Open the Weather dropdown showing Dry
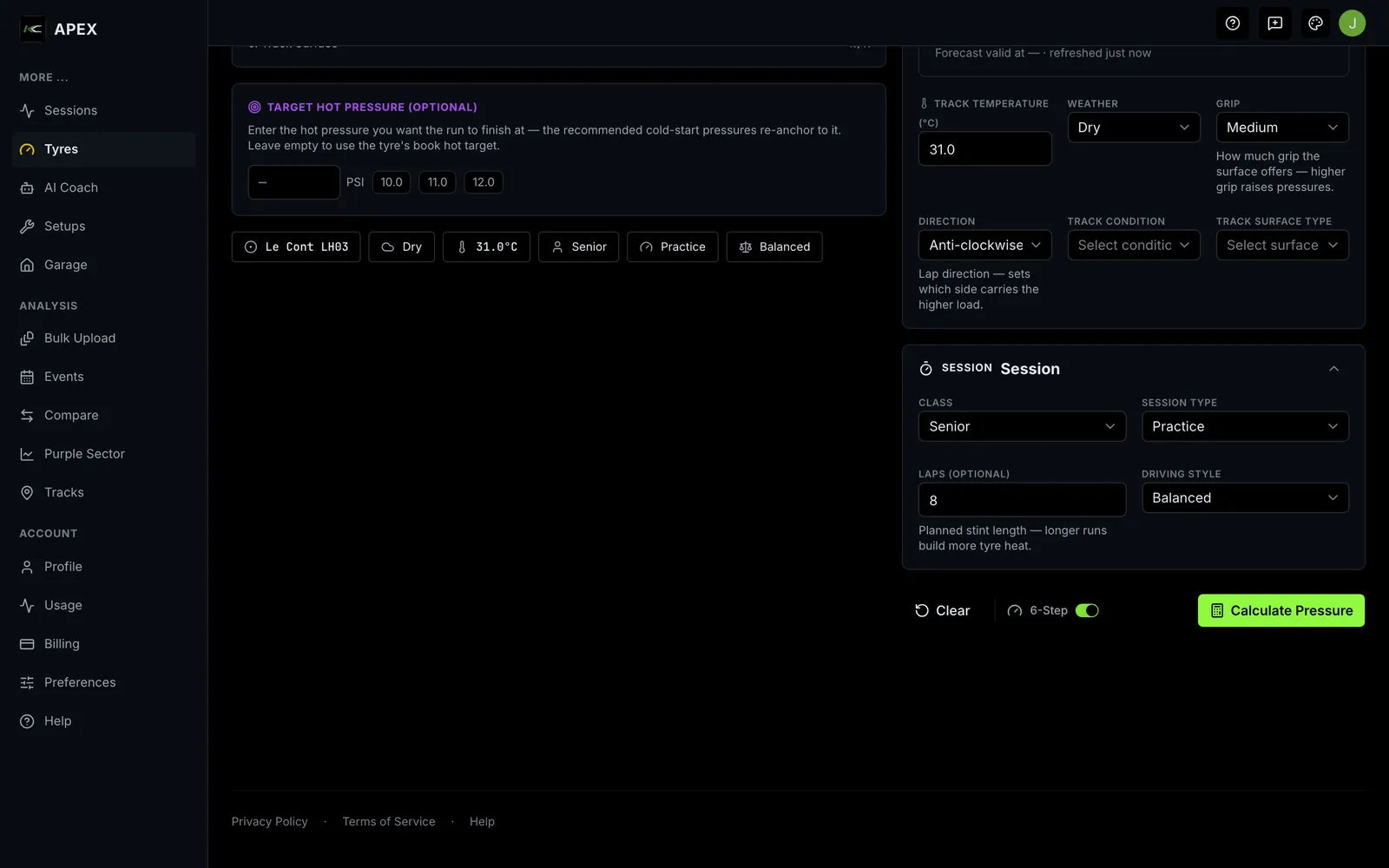The image size is (1389, 868). click(x=1133, y=128)
